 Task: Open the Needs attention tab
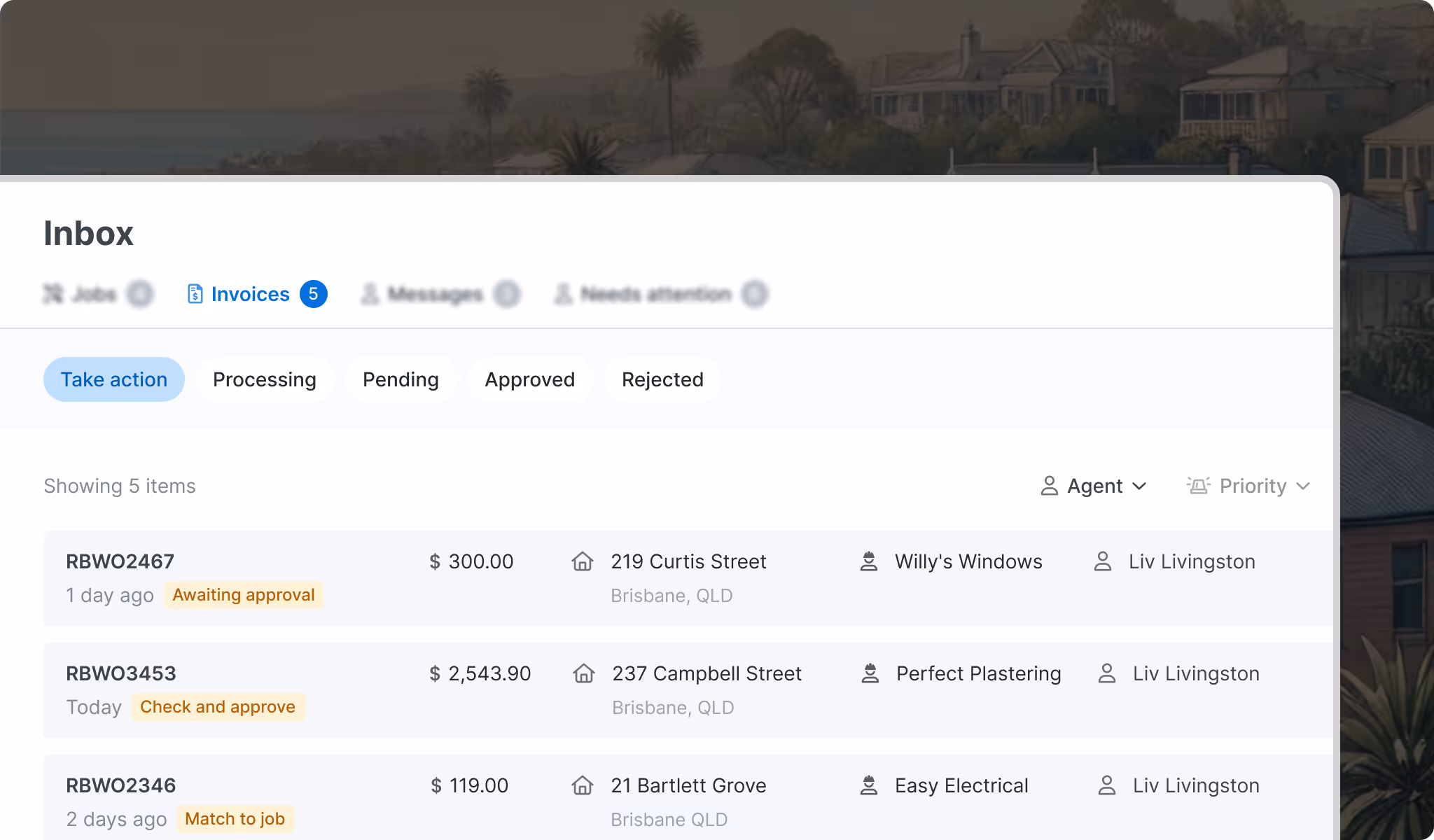(656, 294)
